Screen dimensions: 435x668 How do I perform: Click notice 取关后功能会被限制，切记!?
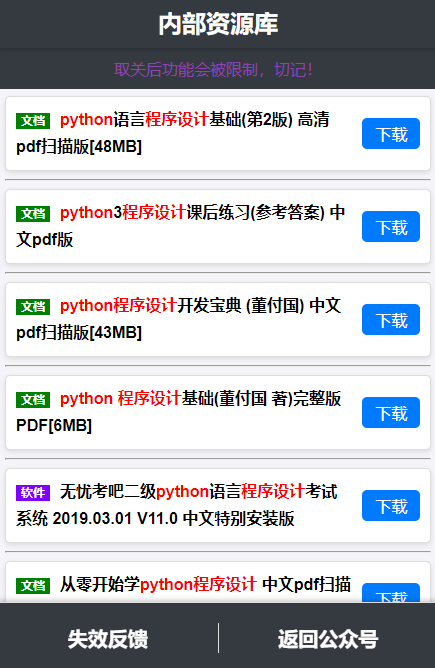point(213,69)
